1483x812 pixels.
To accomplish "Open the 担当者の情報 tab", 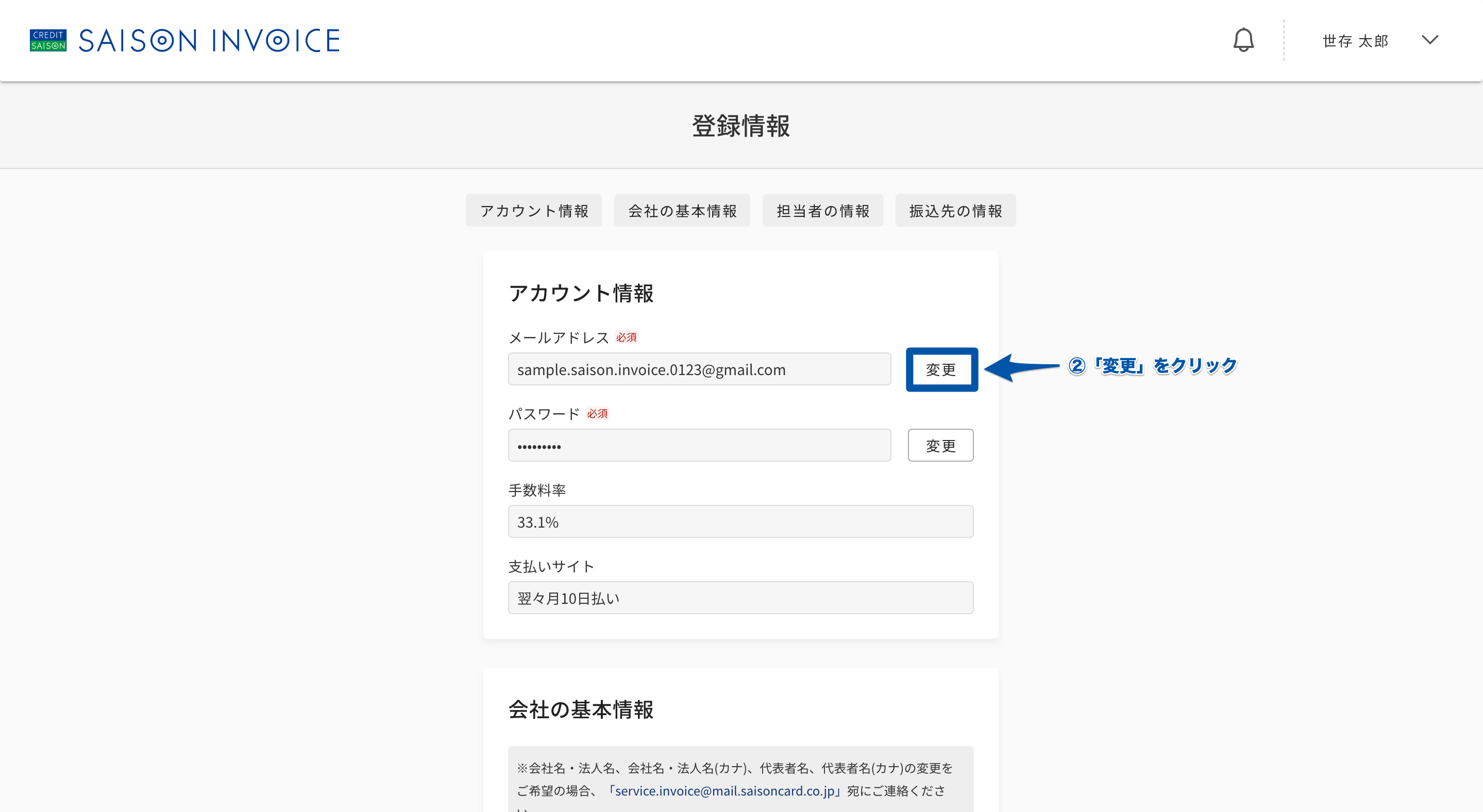I will click(x=823, y=211).
